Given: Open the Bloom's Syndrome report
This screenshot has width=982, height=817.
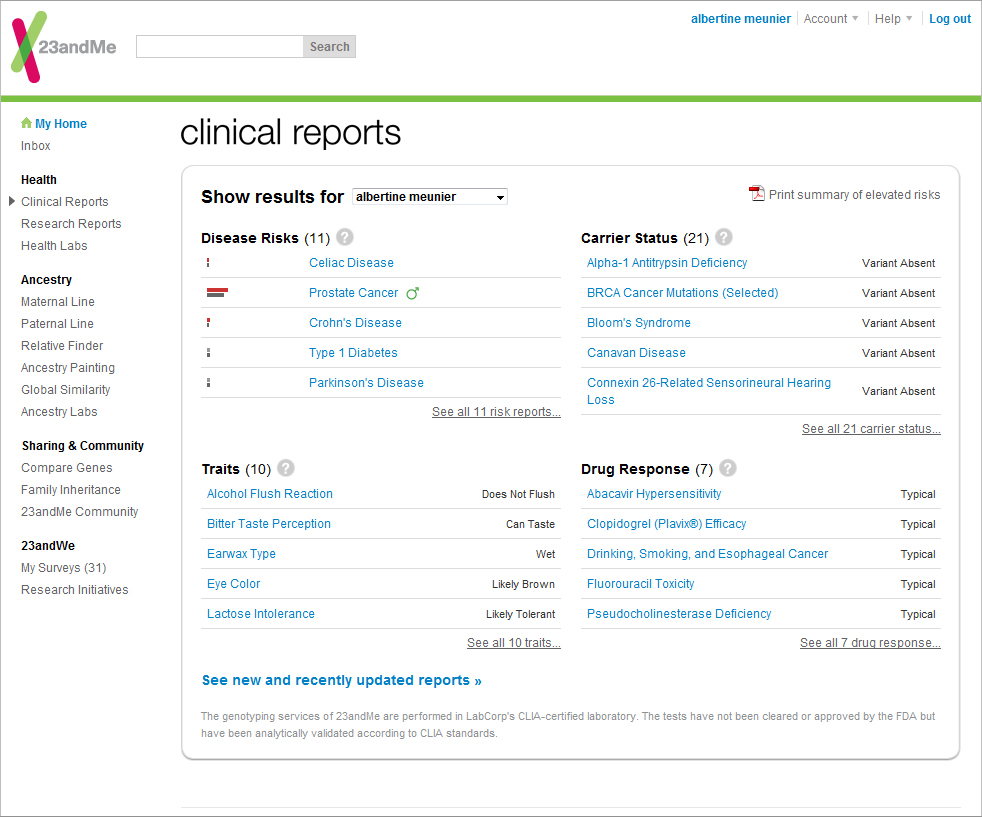Looking at the screenshot, I should pos(639,322).
